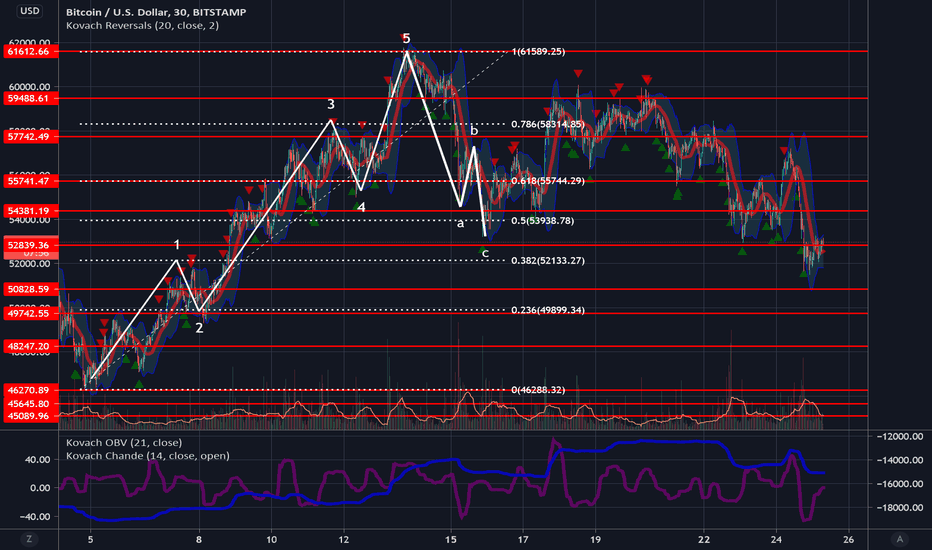Click Fibonacci level 0.5(53938.78) label
The height and width of the screenshot is (550, 932).
point(542,221)
